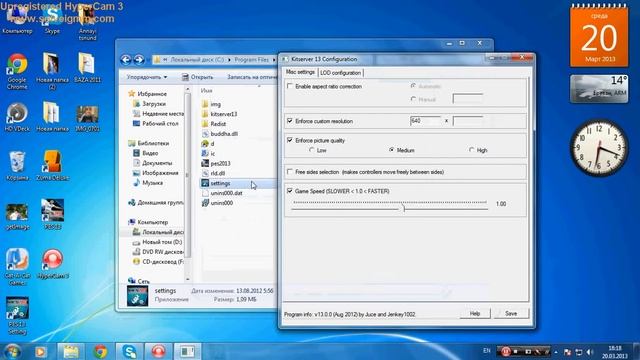This screenshot has width=640, height=360.
Task: Select the settings application in file list
Action: 220,183
